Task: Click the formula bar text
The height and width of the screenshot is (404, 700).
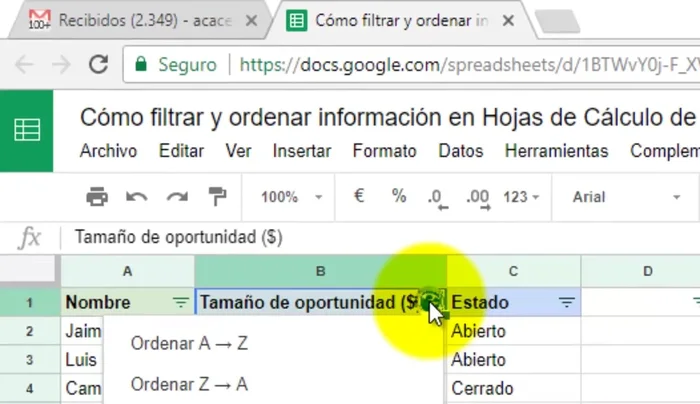Action: click(x=179, y=237)
